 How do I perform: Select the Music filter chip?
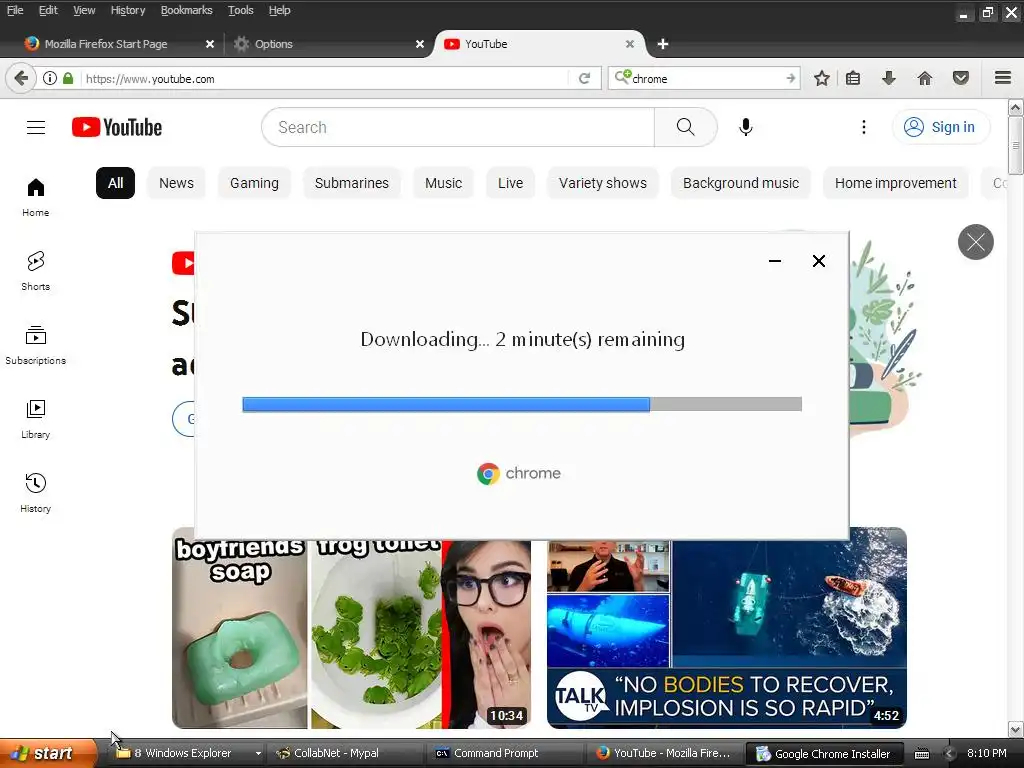point(443,183)
